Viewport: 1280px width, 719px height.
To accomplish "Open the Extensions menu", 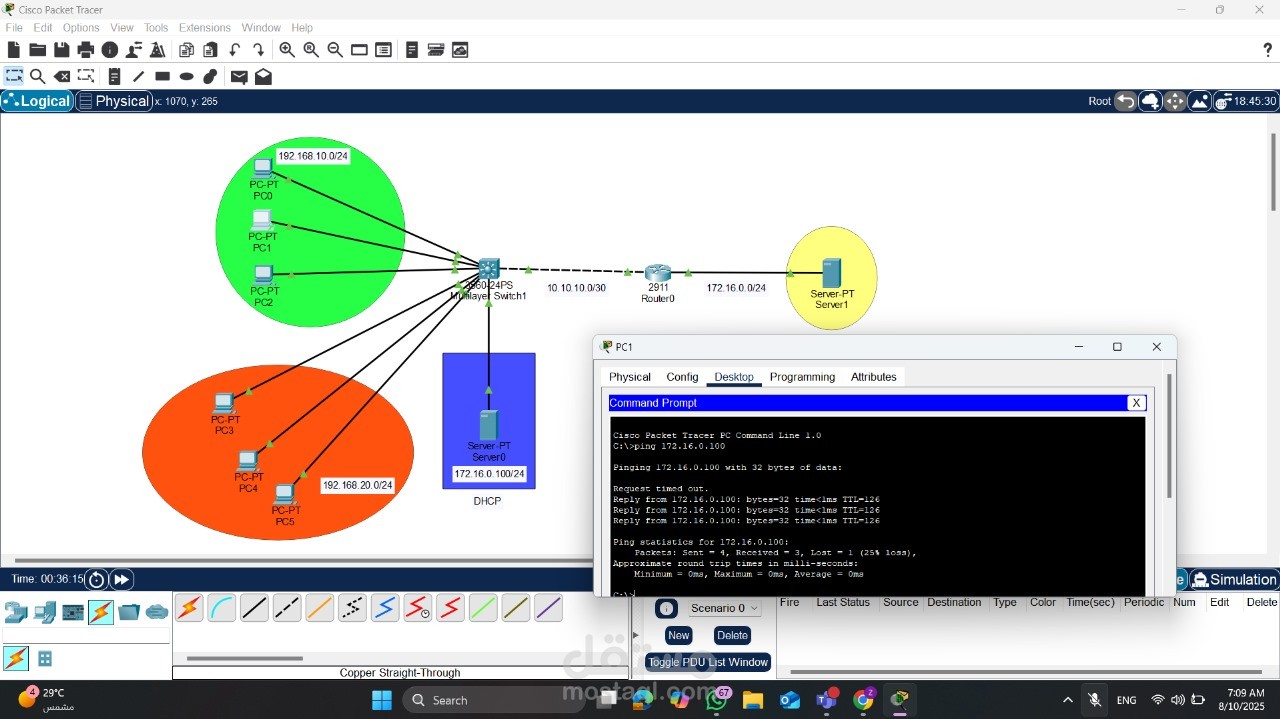I will tap(205, 28).
